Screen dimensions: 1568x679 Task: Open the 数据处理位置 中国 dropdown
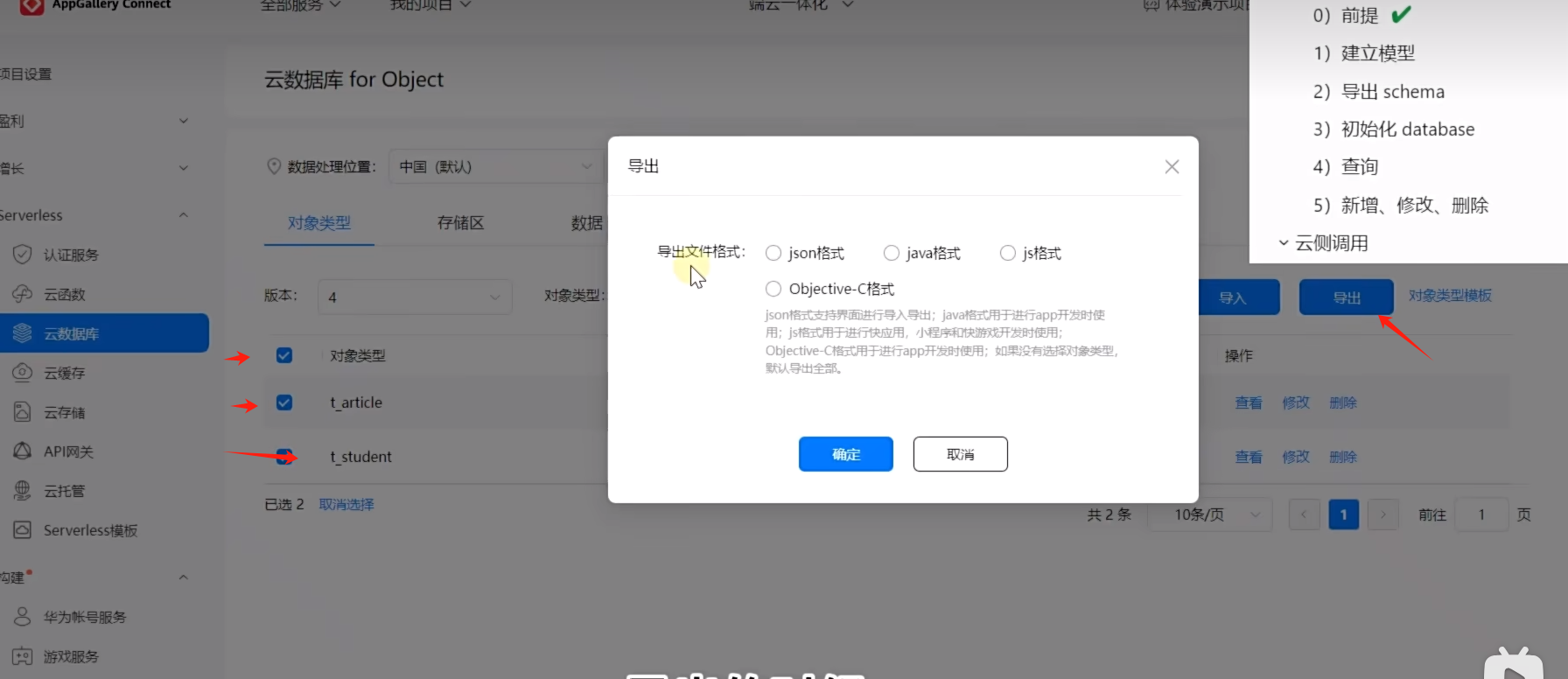pyautogui.click(x=496, y=166)
